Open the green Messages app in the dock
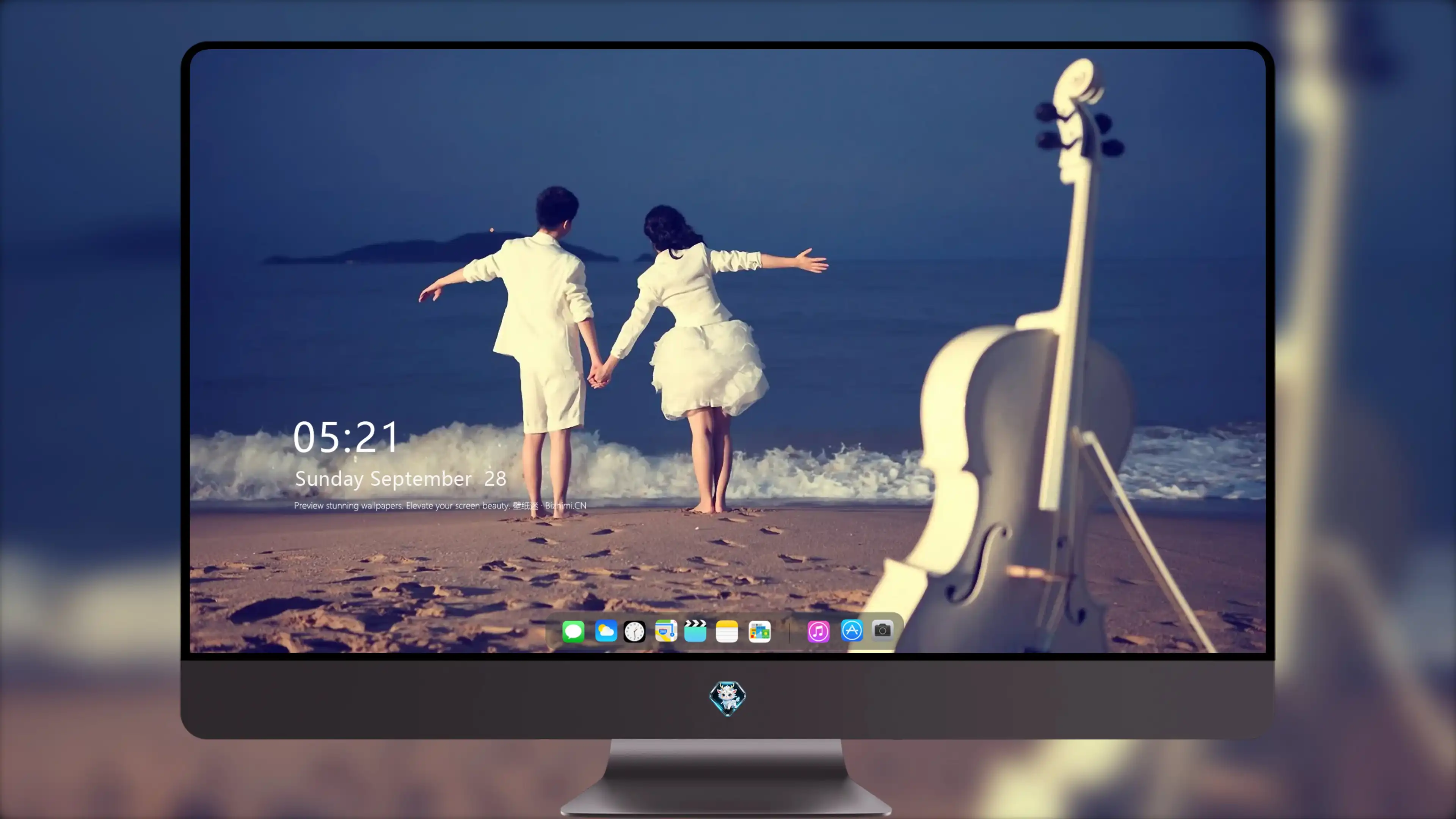This screenshot has width=1456, height=819. pos(573,631)
